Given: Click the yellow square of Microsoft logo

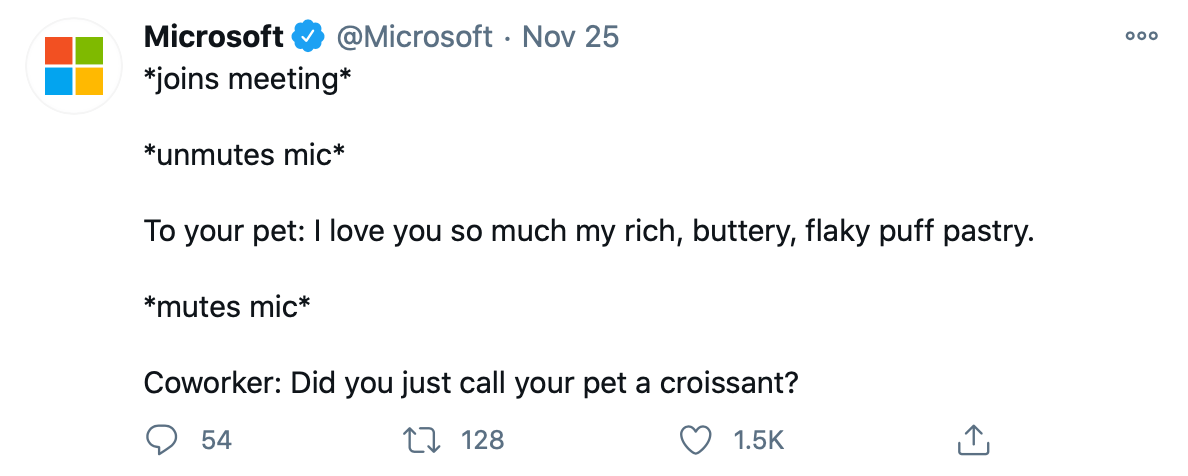Looking at the screenshot, I should point(90,81).
